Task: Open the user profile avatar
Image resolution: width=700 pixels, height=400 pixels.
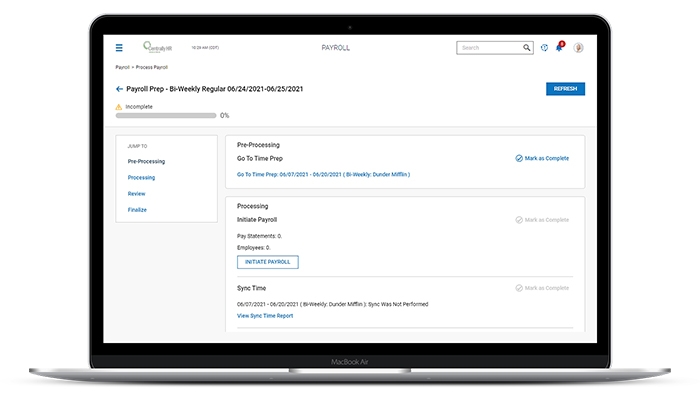Action: click(578, 48)
